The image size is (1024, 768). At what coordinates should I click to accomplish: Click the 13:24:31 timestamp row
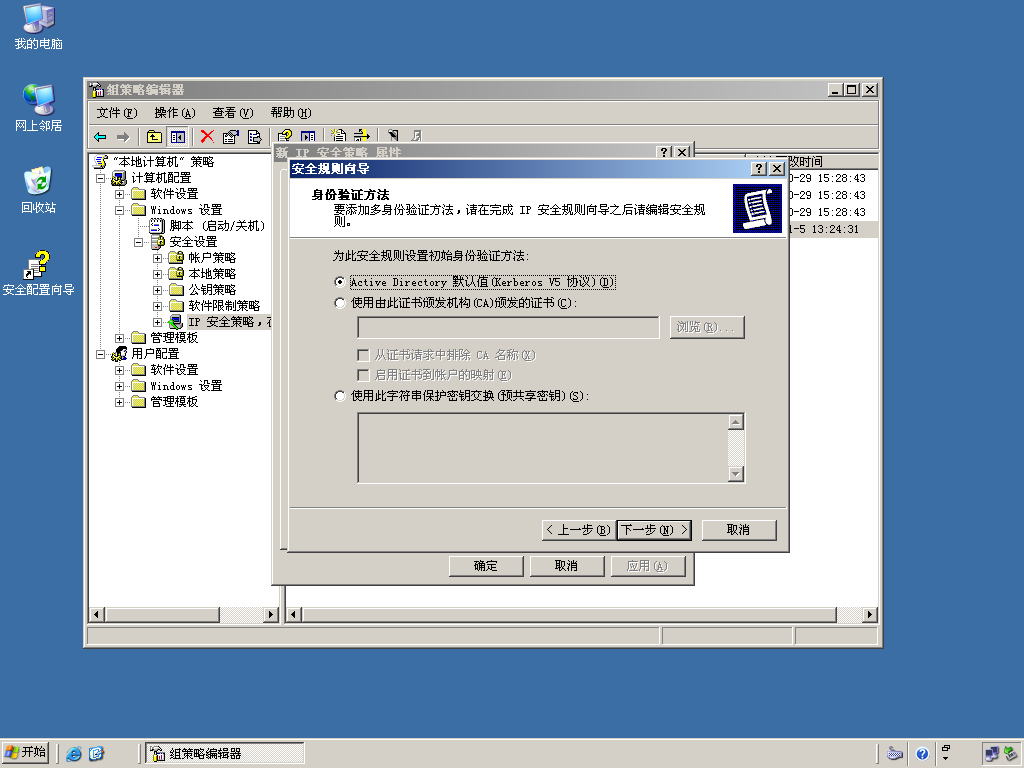point(835,229)
